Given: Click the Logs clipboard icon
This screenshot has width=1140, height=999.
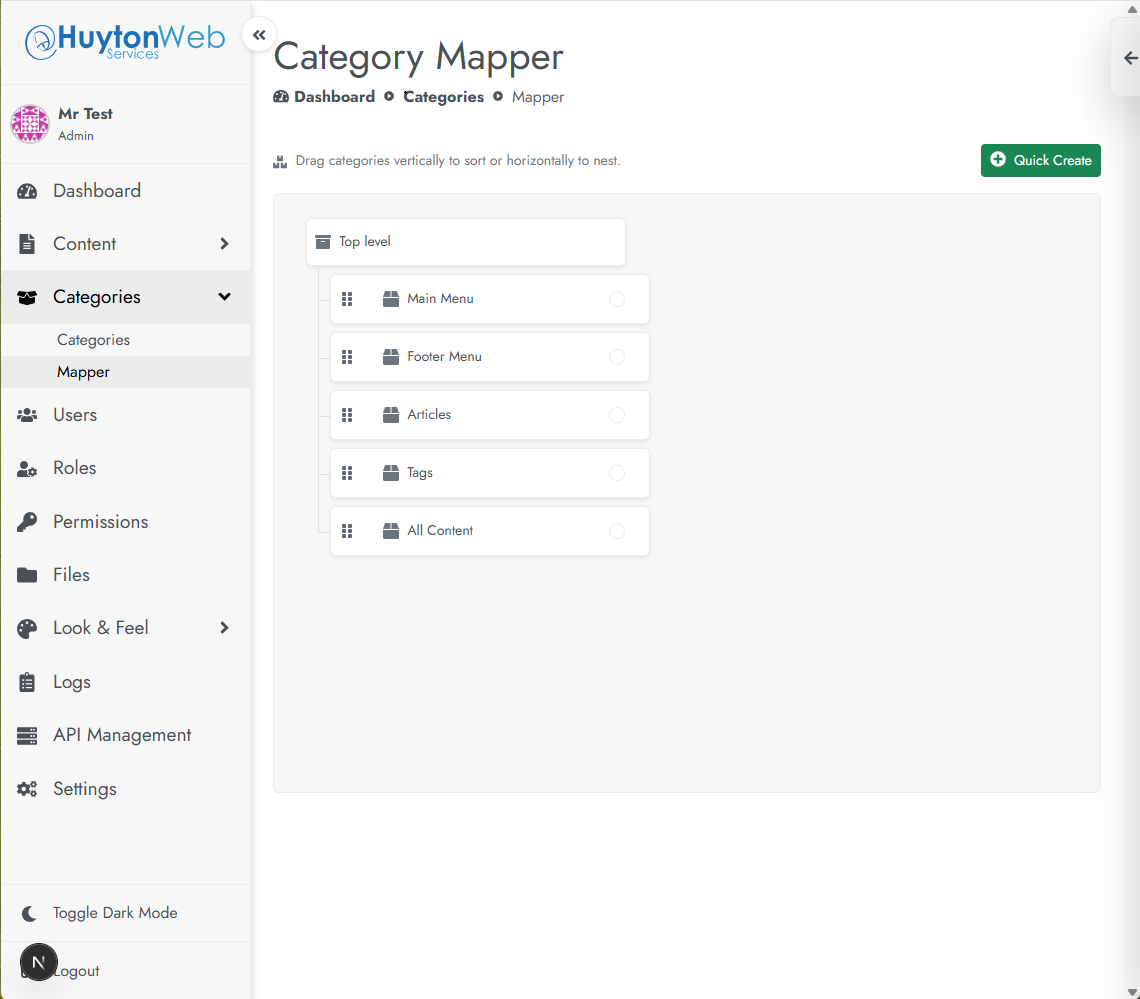Looking at the screenshot, I should click(x=27, y=682).
